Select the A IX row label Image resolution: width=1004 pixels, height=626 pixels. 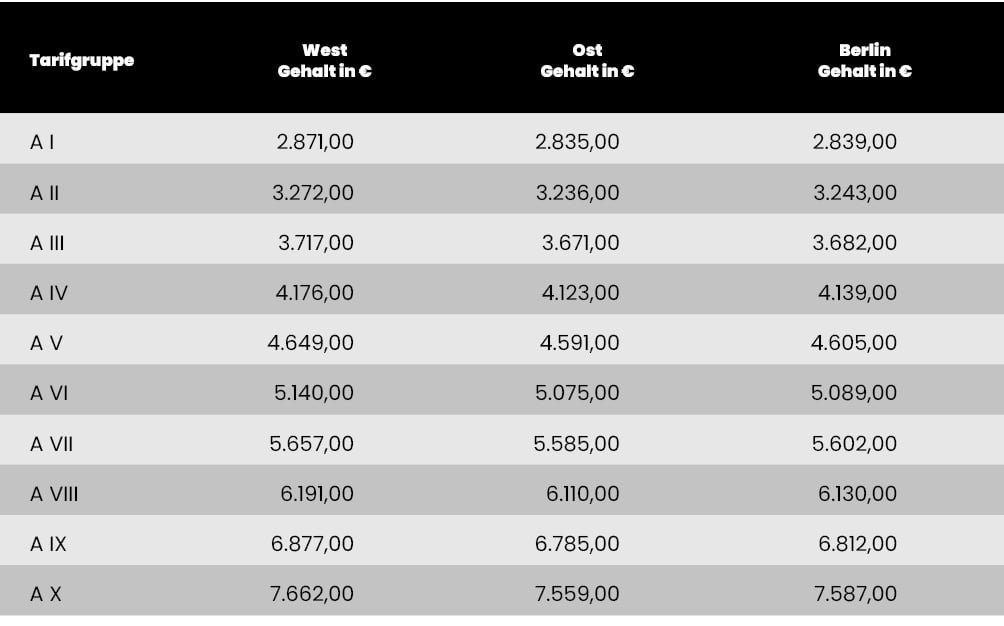[49, 544]
